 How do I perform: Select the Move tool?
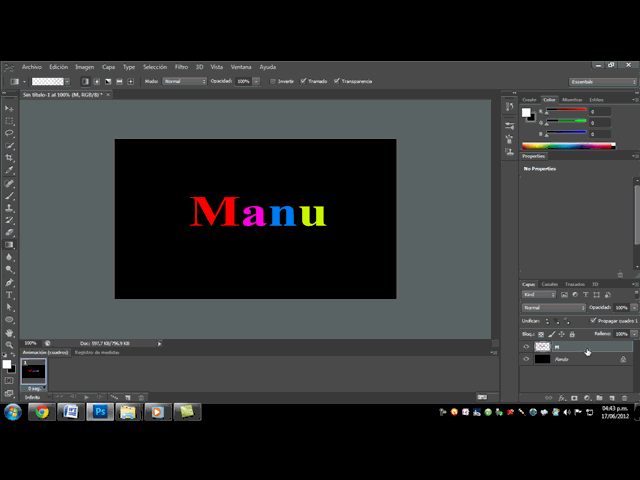coord(9,109)
